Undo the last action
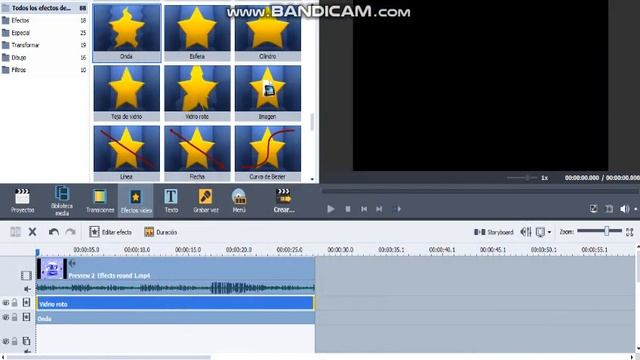This screenshot has width=640, height=360. (x=53, y=232)
